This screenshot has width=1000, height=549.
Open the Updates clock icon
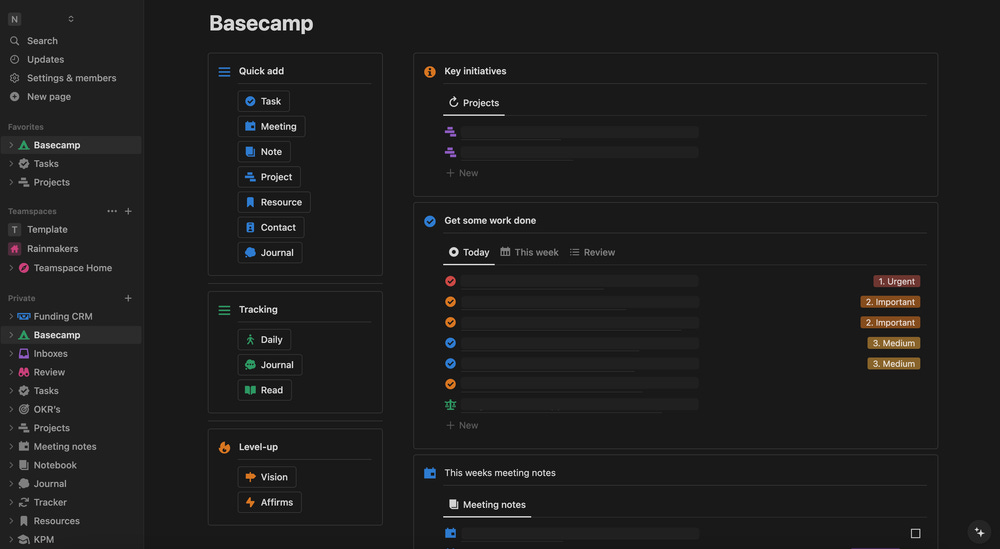tap(15, 59)
